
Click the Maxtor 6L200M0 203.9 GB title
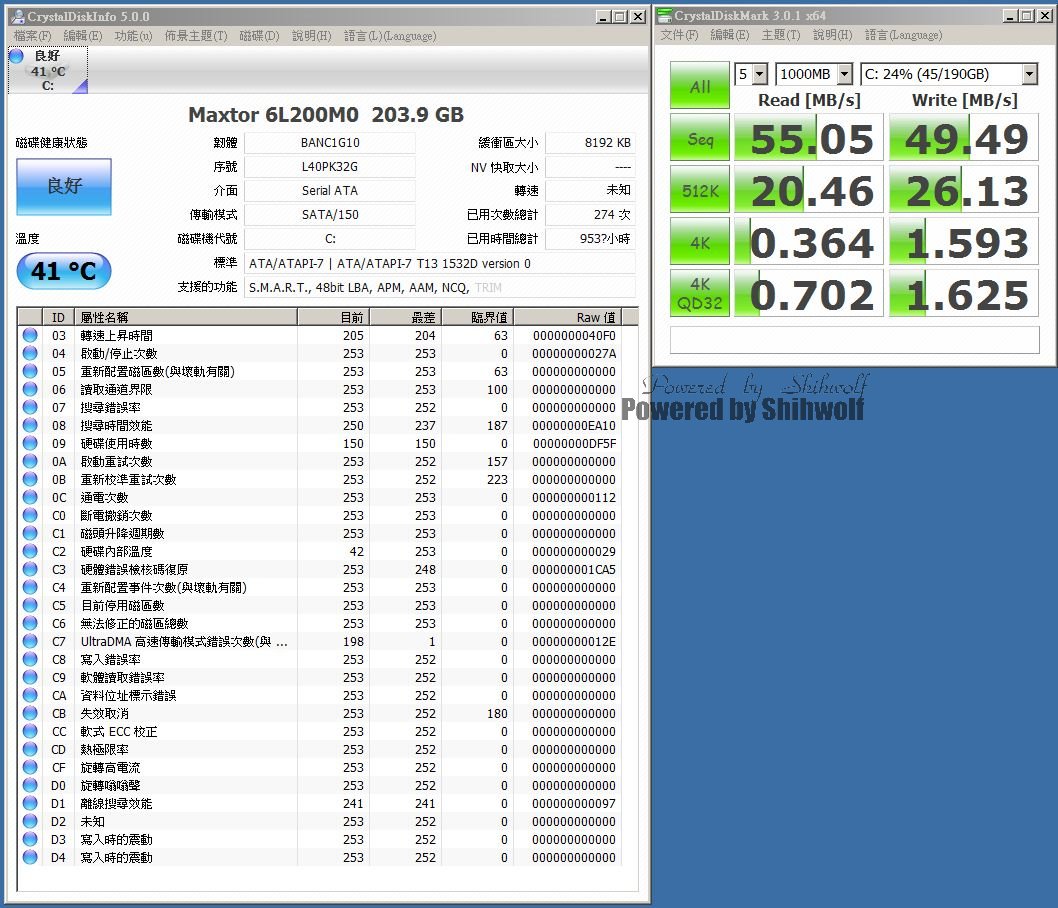coord(326,115)
